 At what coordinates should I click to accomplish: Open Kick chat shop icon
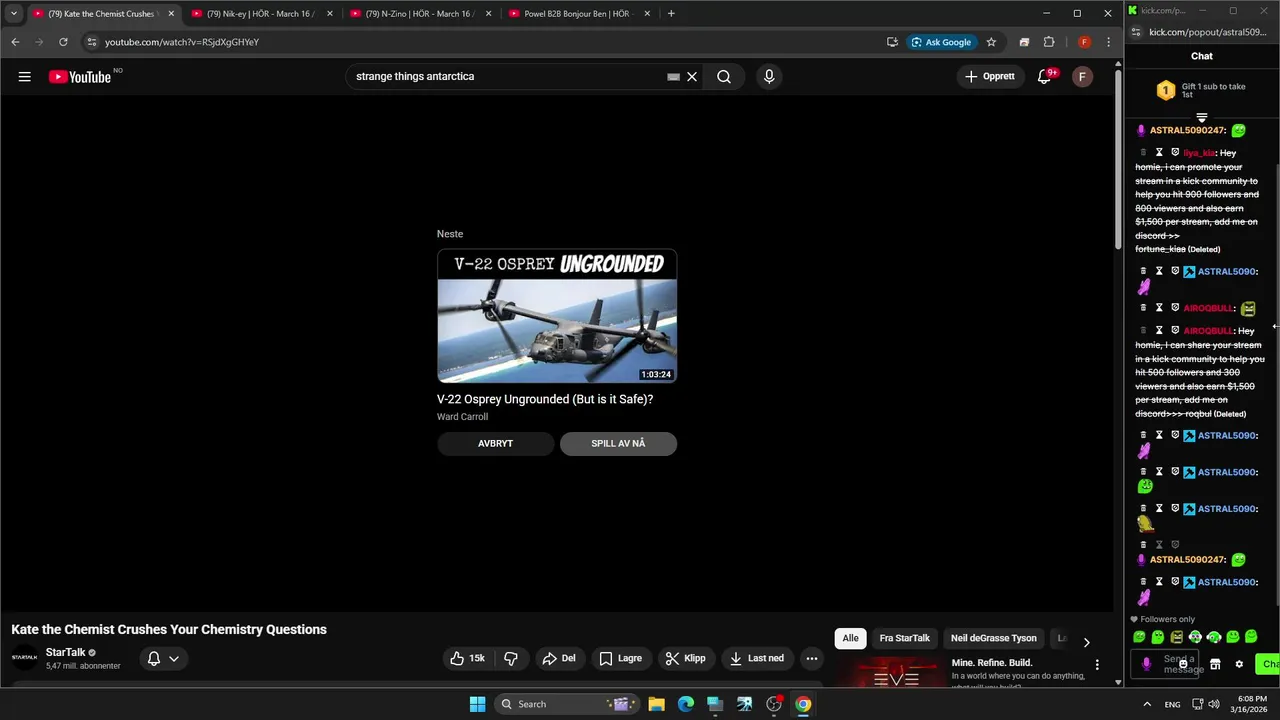pos(1215,664)
